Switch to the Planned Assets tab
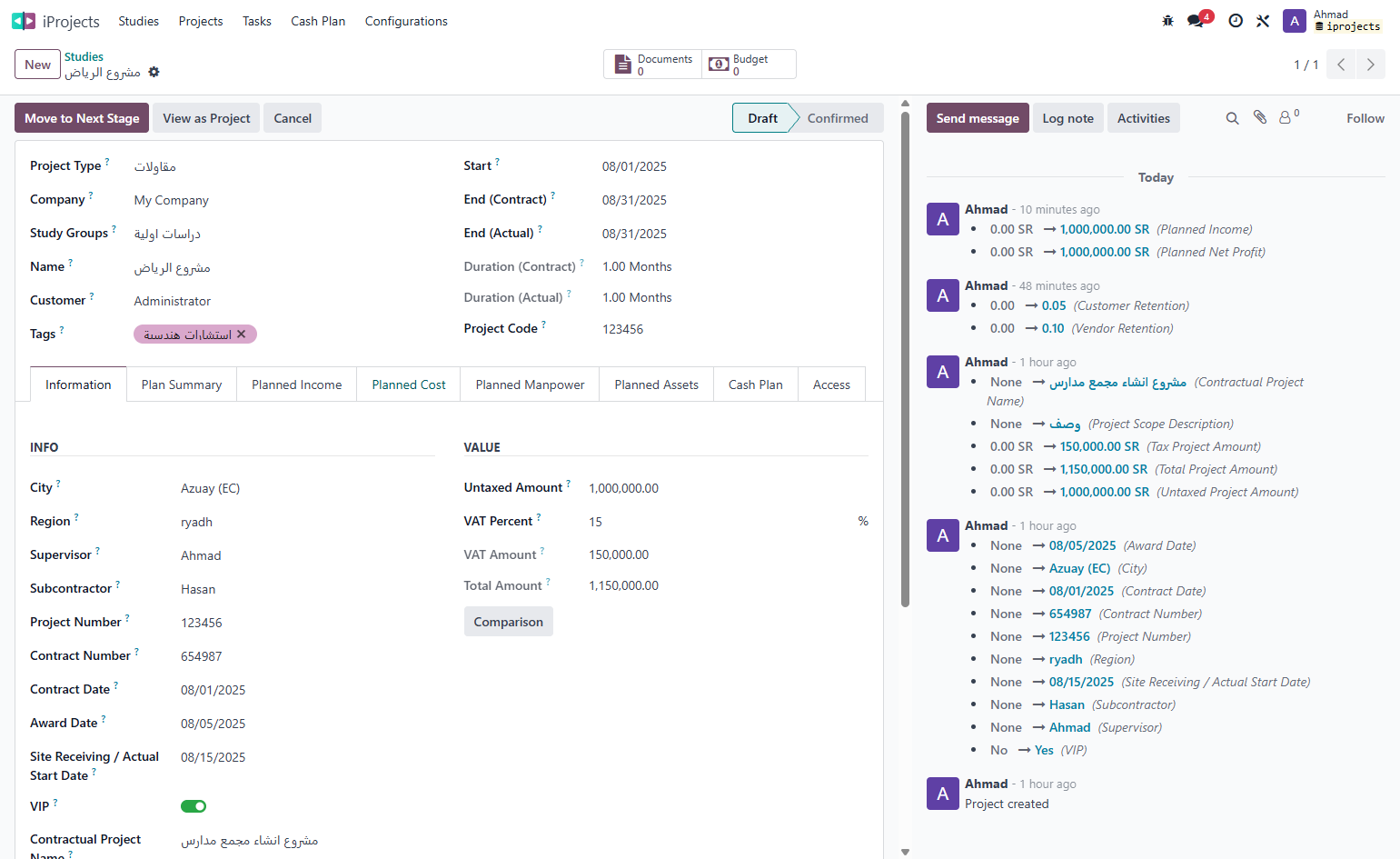The height and width of the screenshot is (859, 1400). (657, 385)
